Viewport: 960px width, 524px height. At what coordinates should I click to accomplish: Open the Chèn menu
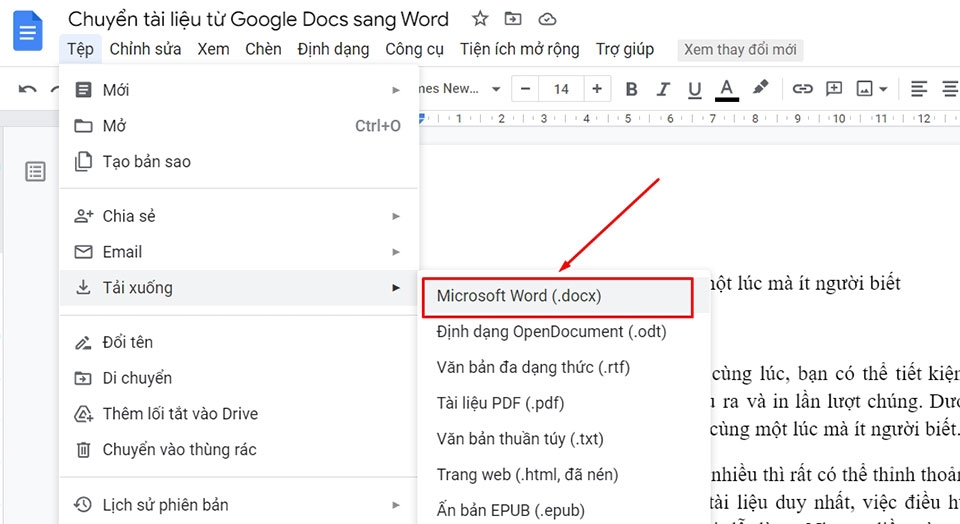pos(263,49)
